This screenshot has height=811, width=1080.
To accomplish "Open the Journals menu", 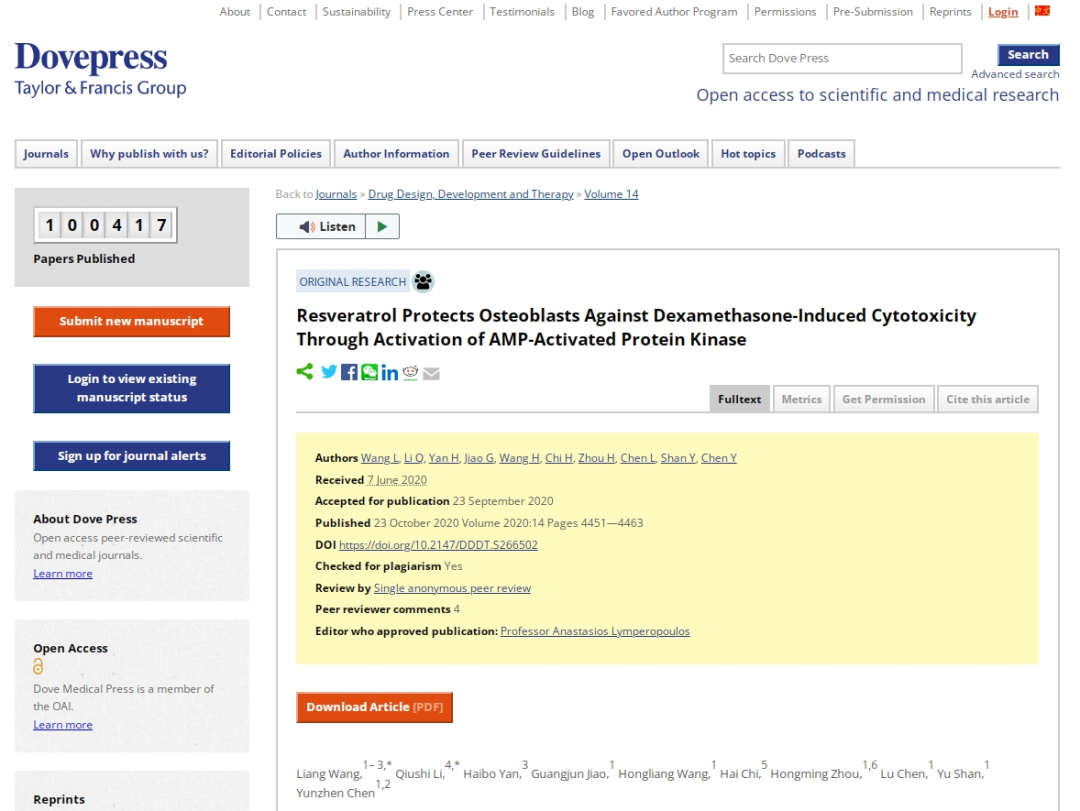I will click(x=46, y=154).
